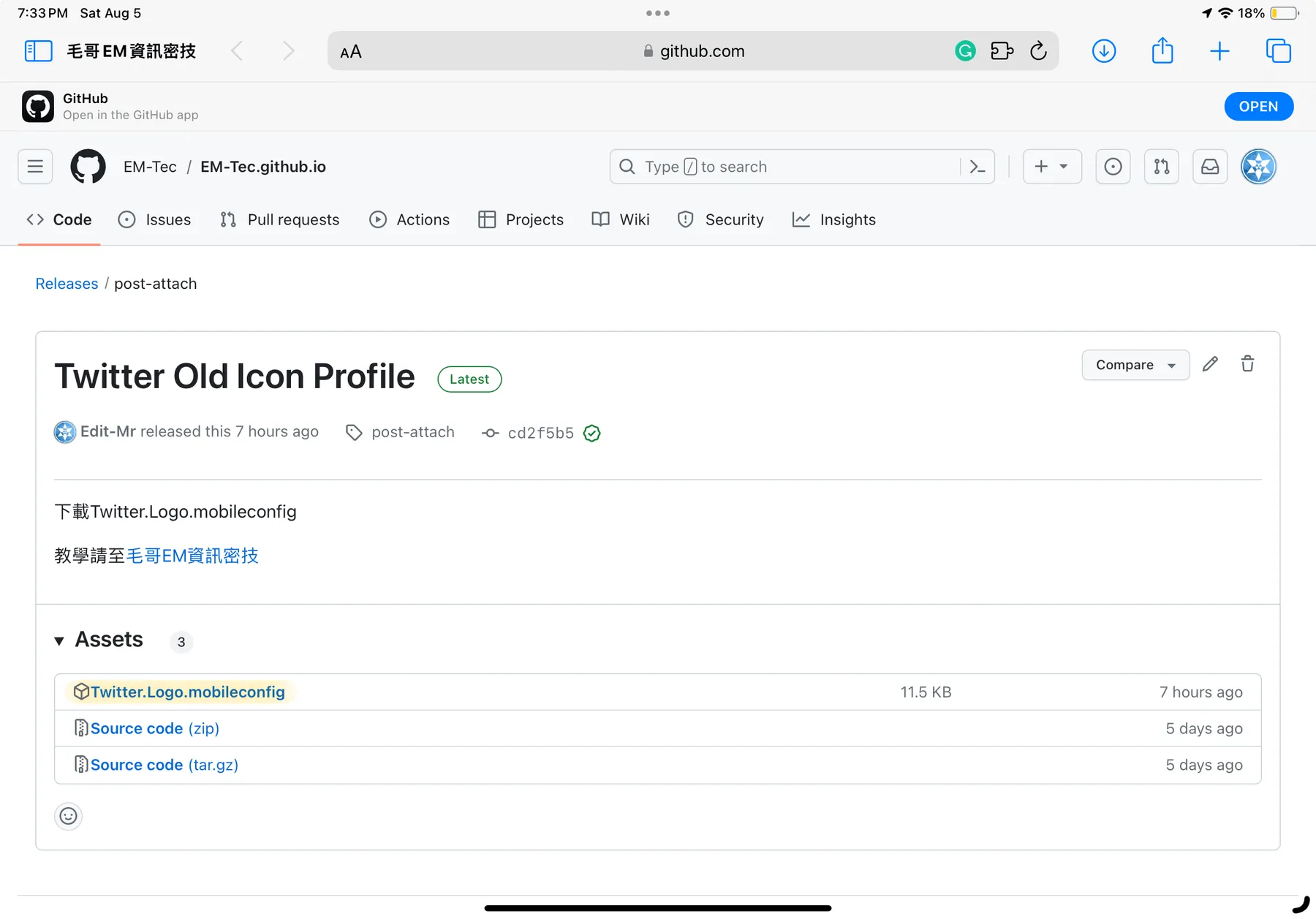The height and width of the screenshot is (919, 1316).
Task: Open the 毛哥EM資訊密技 tutorial link
Action: [x=193, y=556]
